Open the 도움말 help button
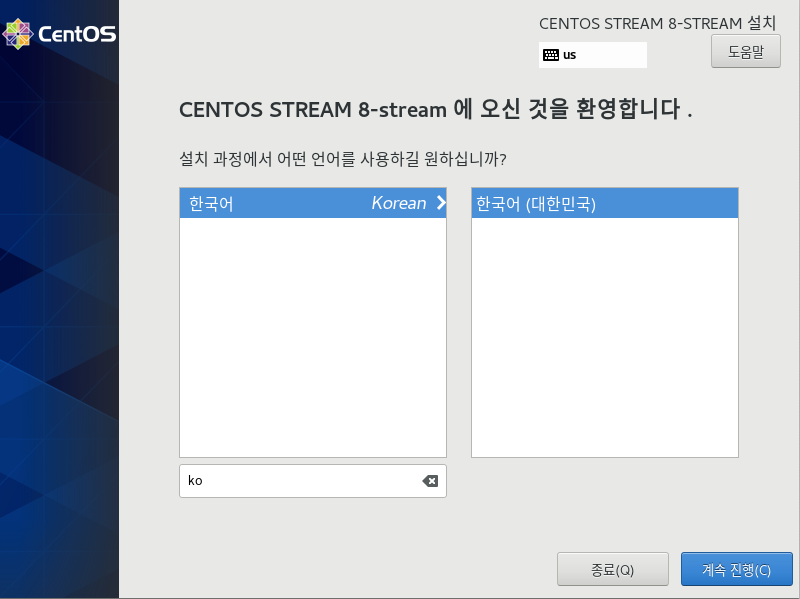This screenshot has width=800, height=599. [x=745, y=52]
